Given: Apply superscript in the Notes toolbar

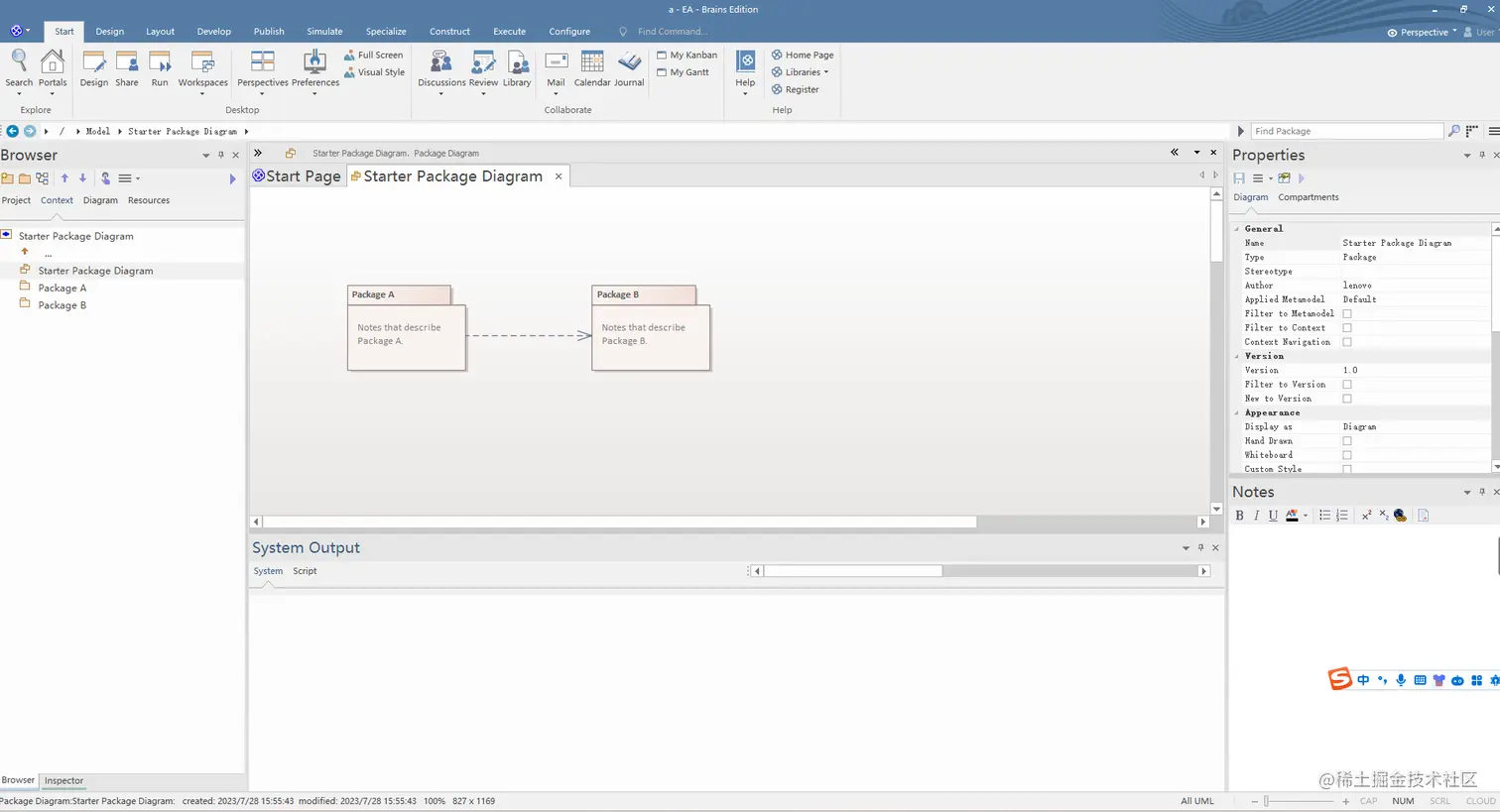Looking at the screenshot, I should click(1366, 516).
